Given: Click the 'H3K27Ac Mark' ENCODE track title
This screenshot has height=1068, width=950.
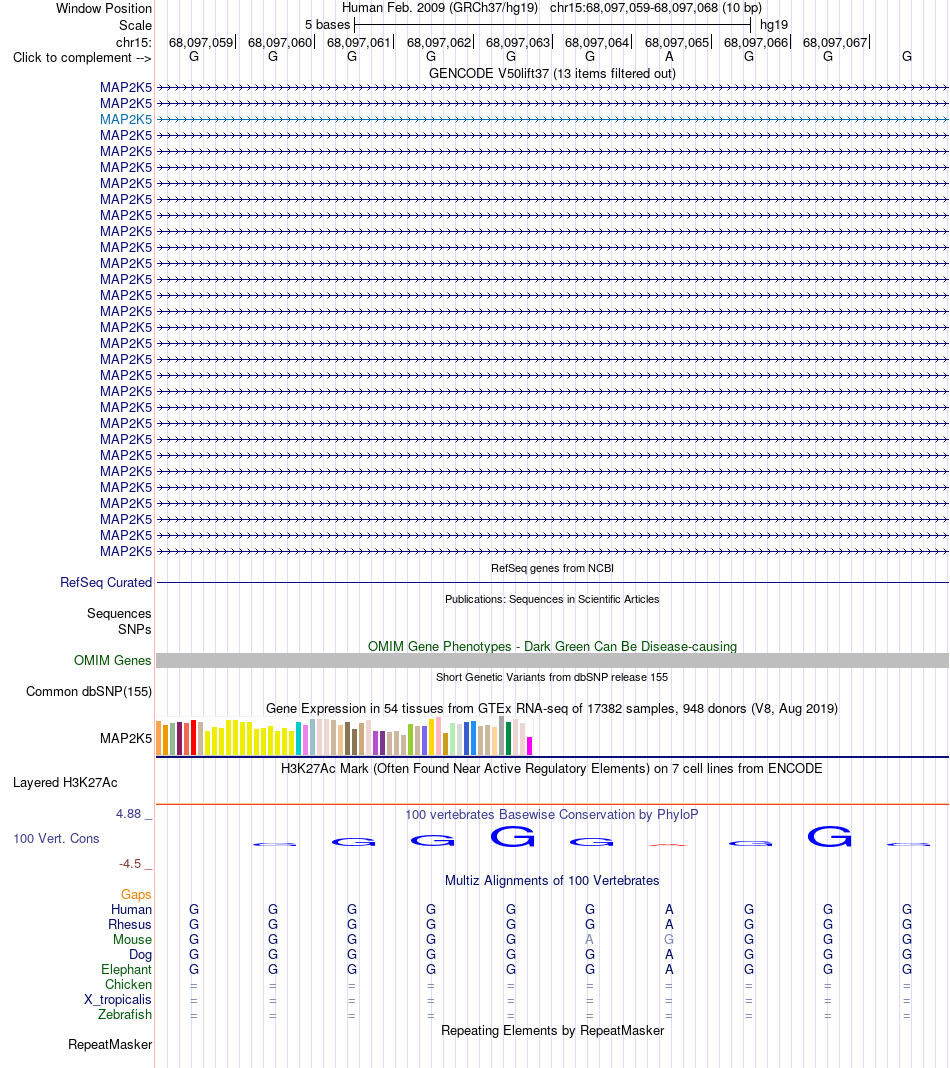Looking at the screenshot, I should [552, 768].
